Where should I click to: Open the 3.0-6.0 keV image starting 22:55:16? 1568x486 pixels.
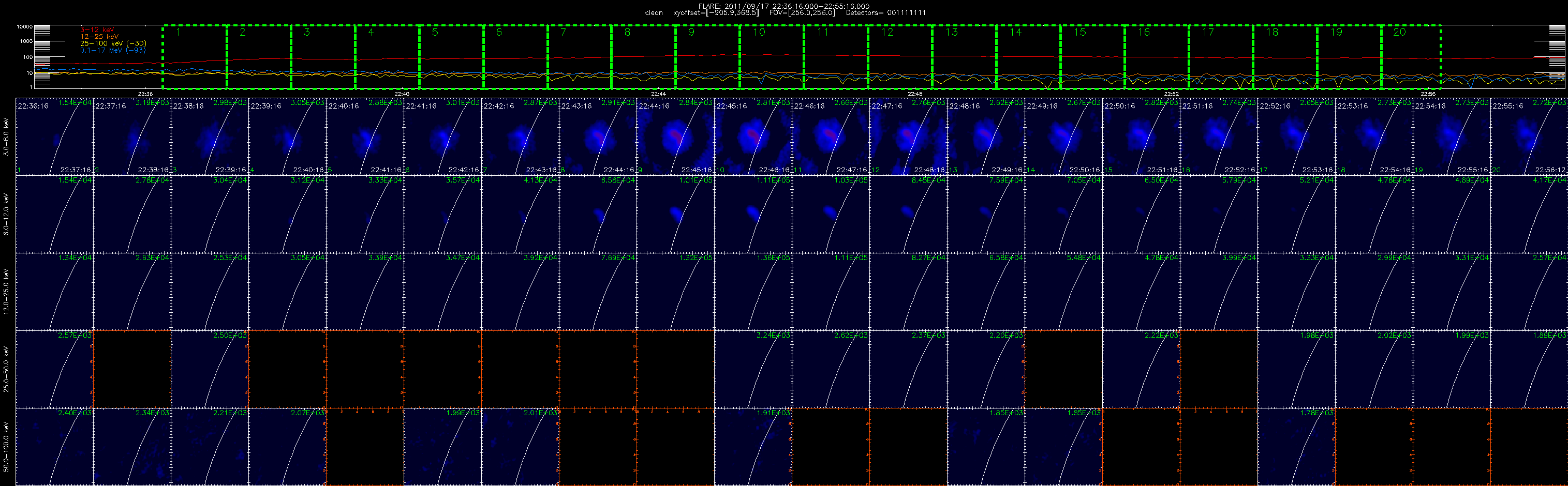pos(1529,136)
